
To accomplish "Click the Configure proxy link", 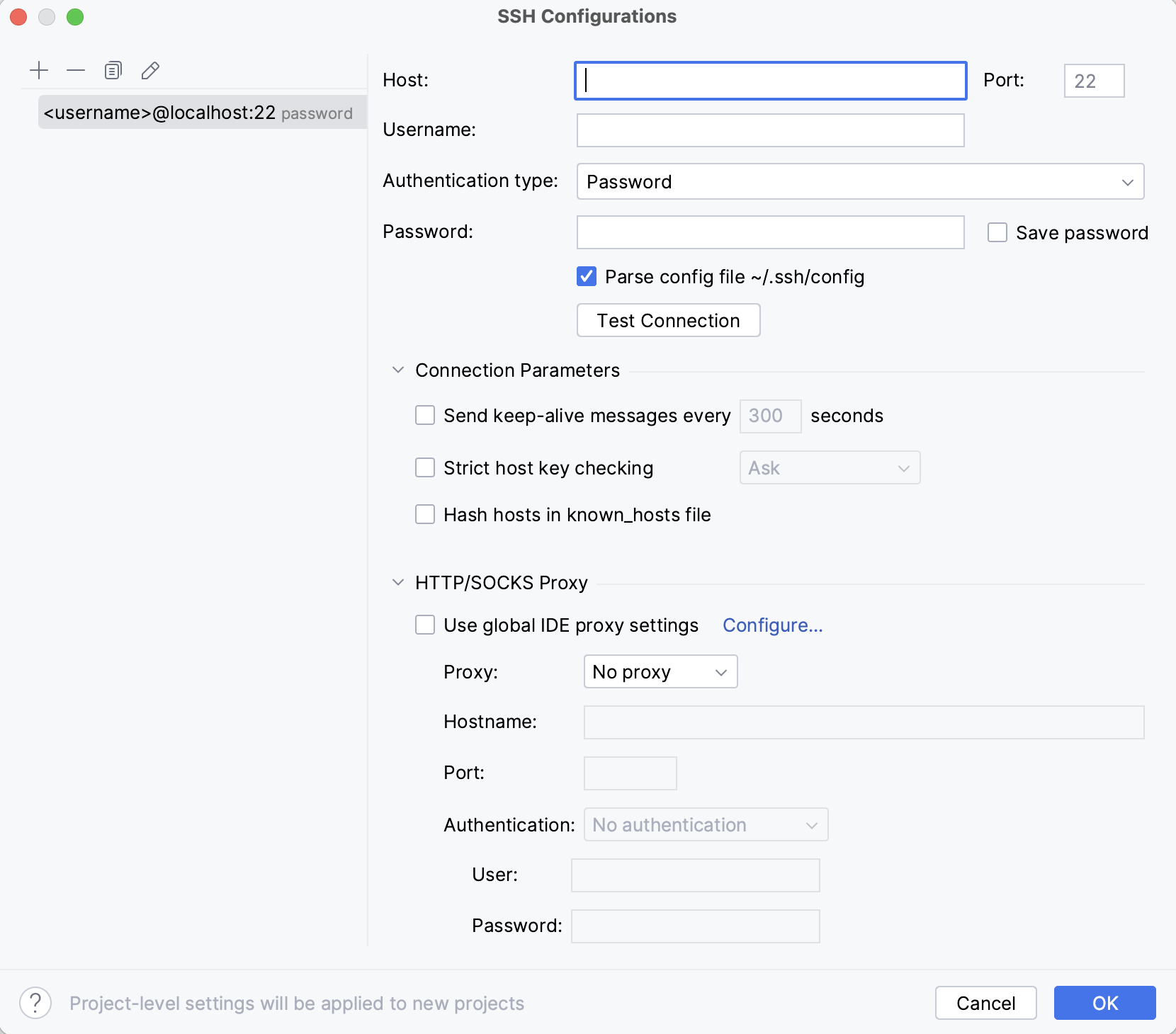I will (x=772, y=625).
